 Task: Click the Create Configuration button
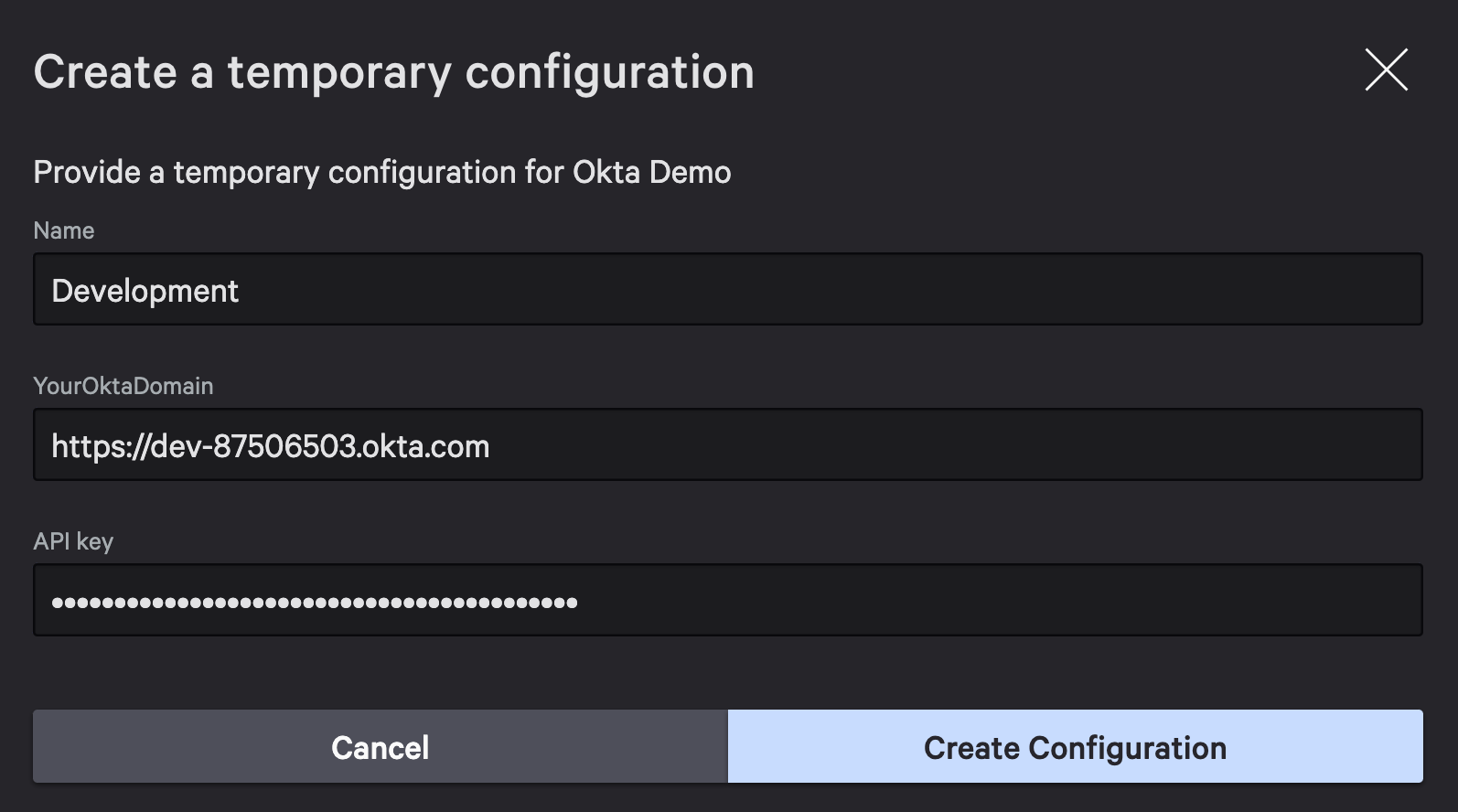[1075, 747]
